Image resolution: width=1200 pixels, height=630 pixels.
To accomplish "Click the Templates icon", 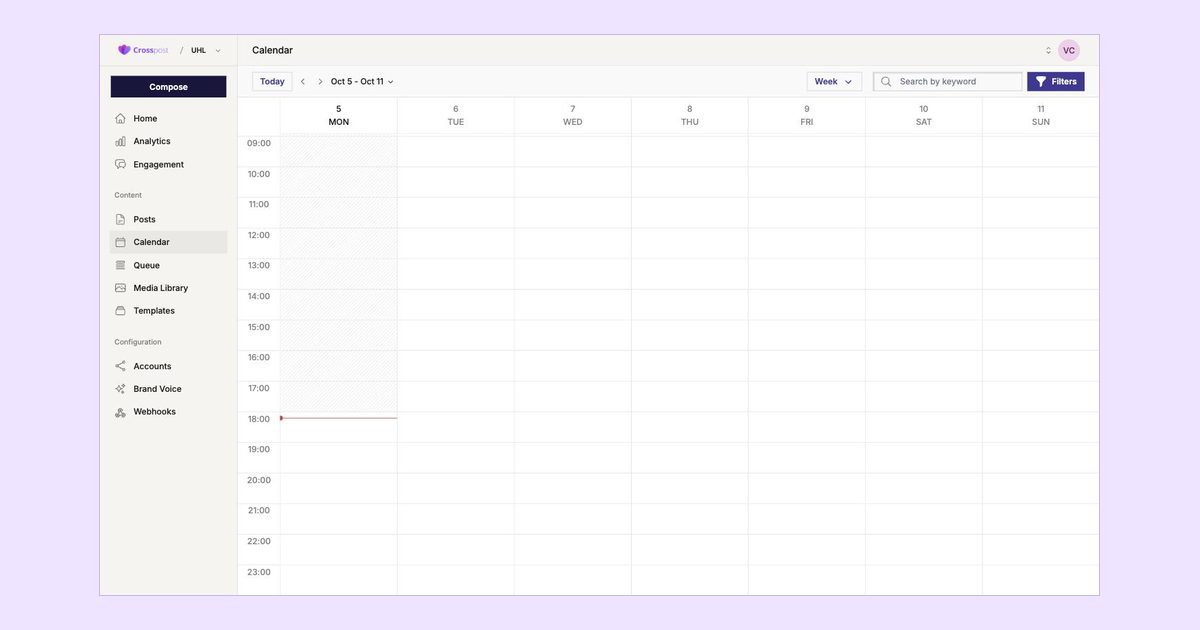I will pyautogui.click(x=120, y=311).
